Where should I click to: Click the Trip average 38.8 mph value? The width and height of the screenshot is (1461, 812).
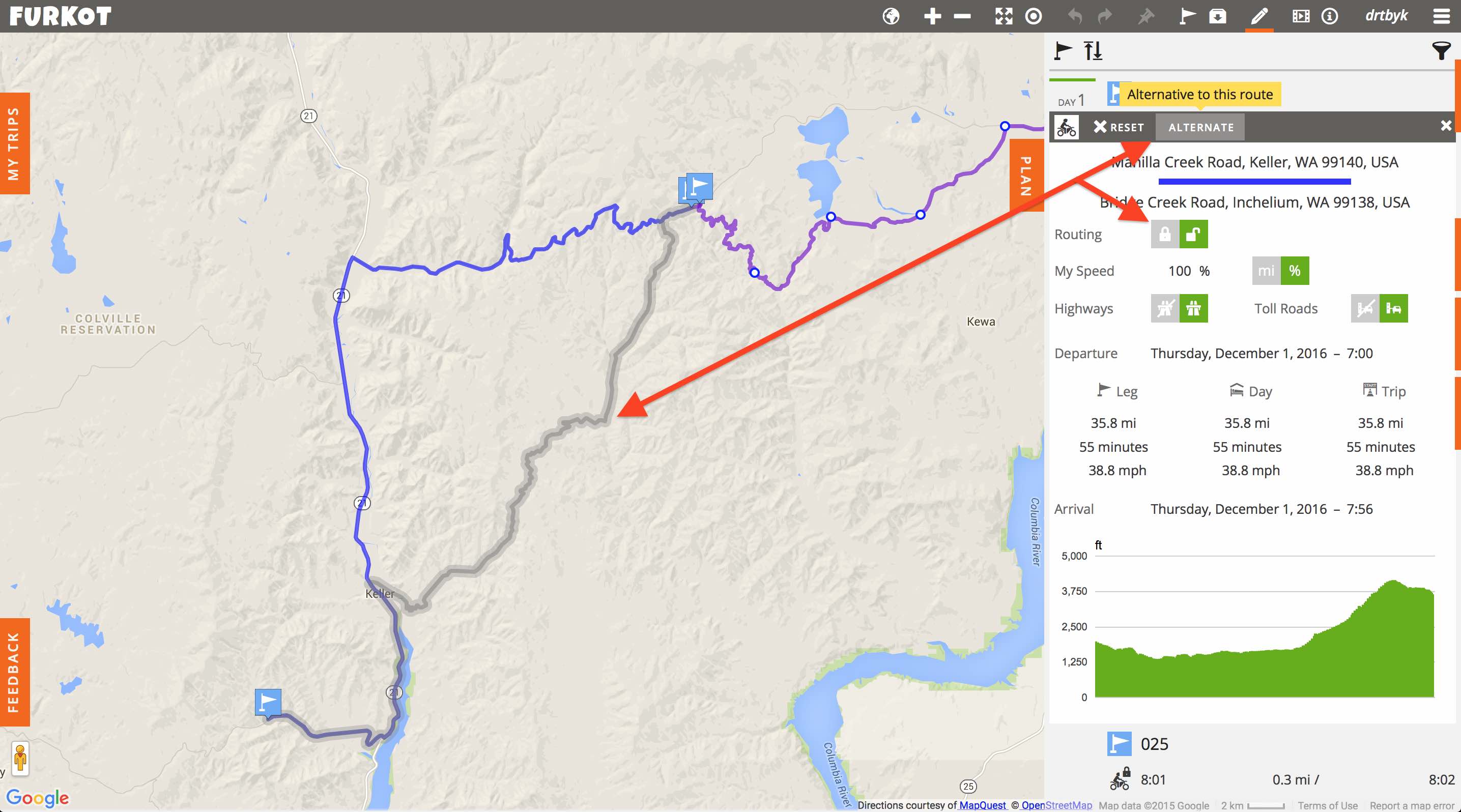click(x=1384, y=471)
